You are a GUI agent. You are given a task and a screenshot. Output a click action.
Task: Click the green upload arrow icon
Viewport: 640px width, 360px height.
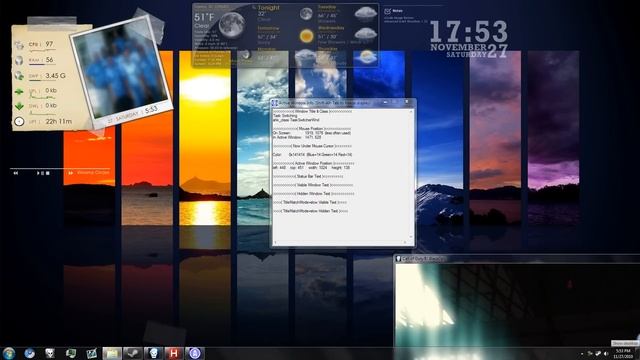click(x=19, y=91)
